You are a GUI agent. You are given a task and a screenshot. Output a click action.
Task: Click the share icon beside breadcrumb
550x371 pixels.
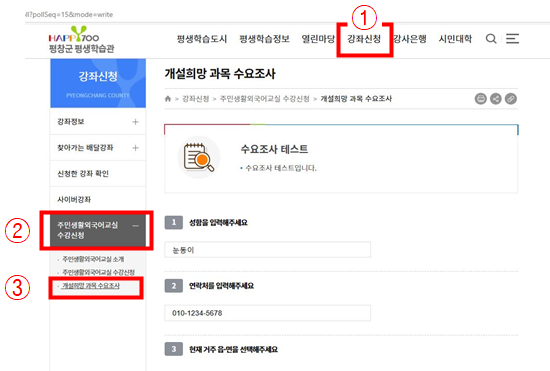[496, 99]
